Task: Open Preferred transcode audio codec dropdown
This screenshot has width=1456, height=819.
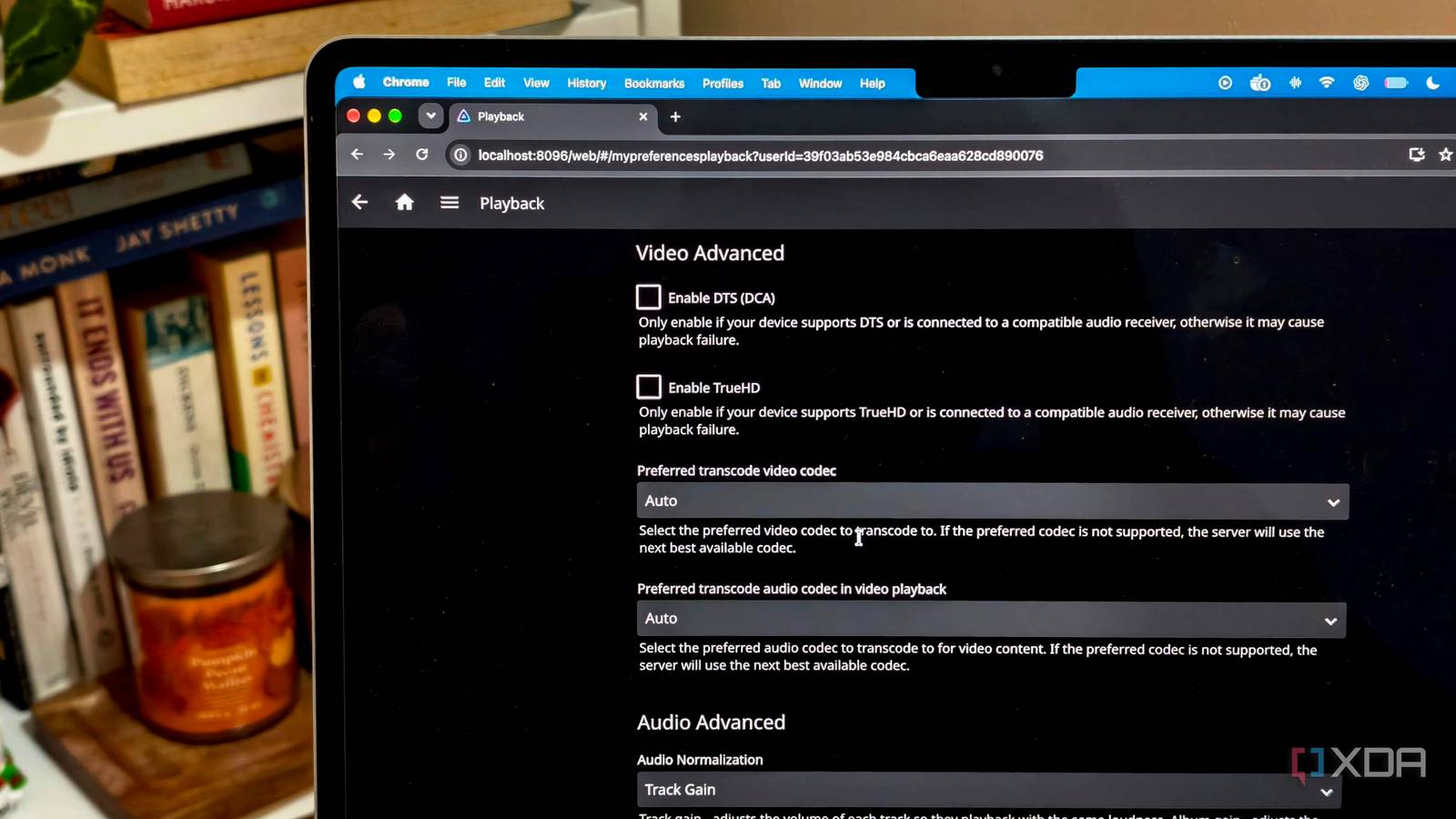Action: coord(992,619)
